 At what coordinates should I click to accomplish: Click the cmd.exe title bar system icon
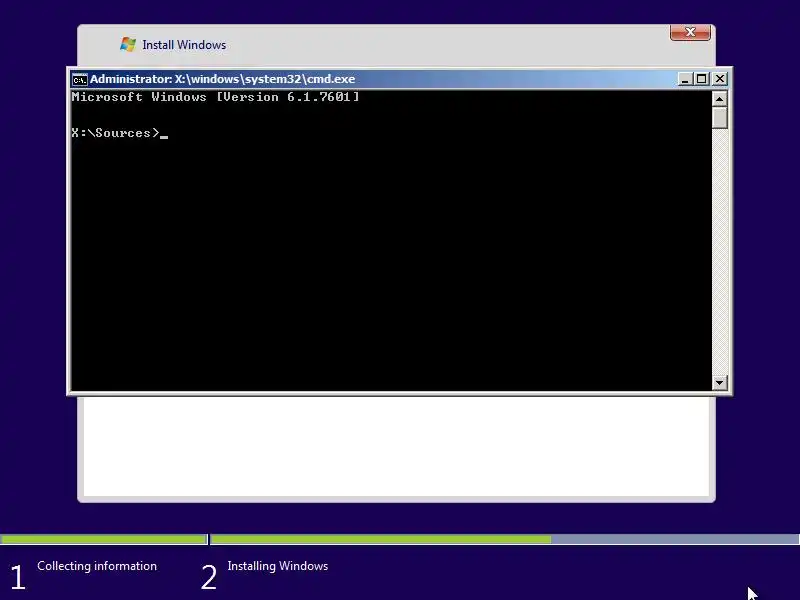click(x=80, y=80)
